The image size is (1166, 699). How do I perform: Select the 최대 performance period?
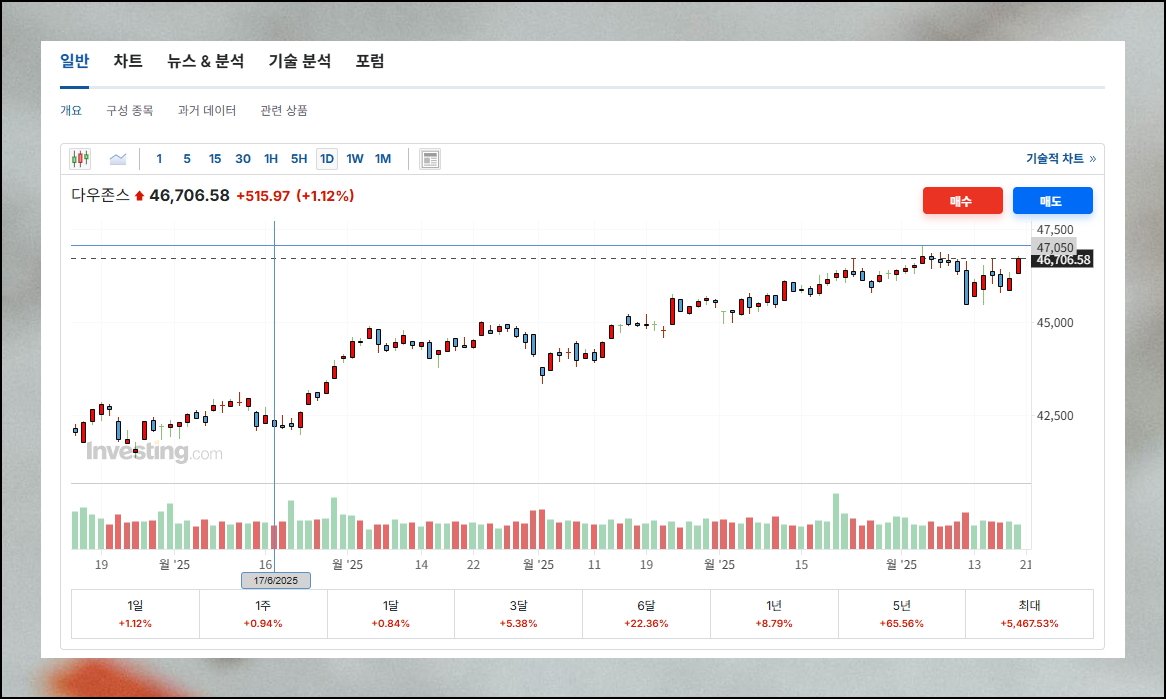[1029, 614]
